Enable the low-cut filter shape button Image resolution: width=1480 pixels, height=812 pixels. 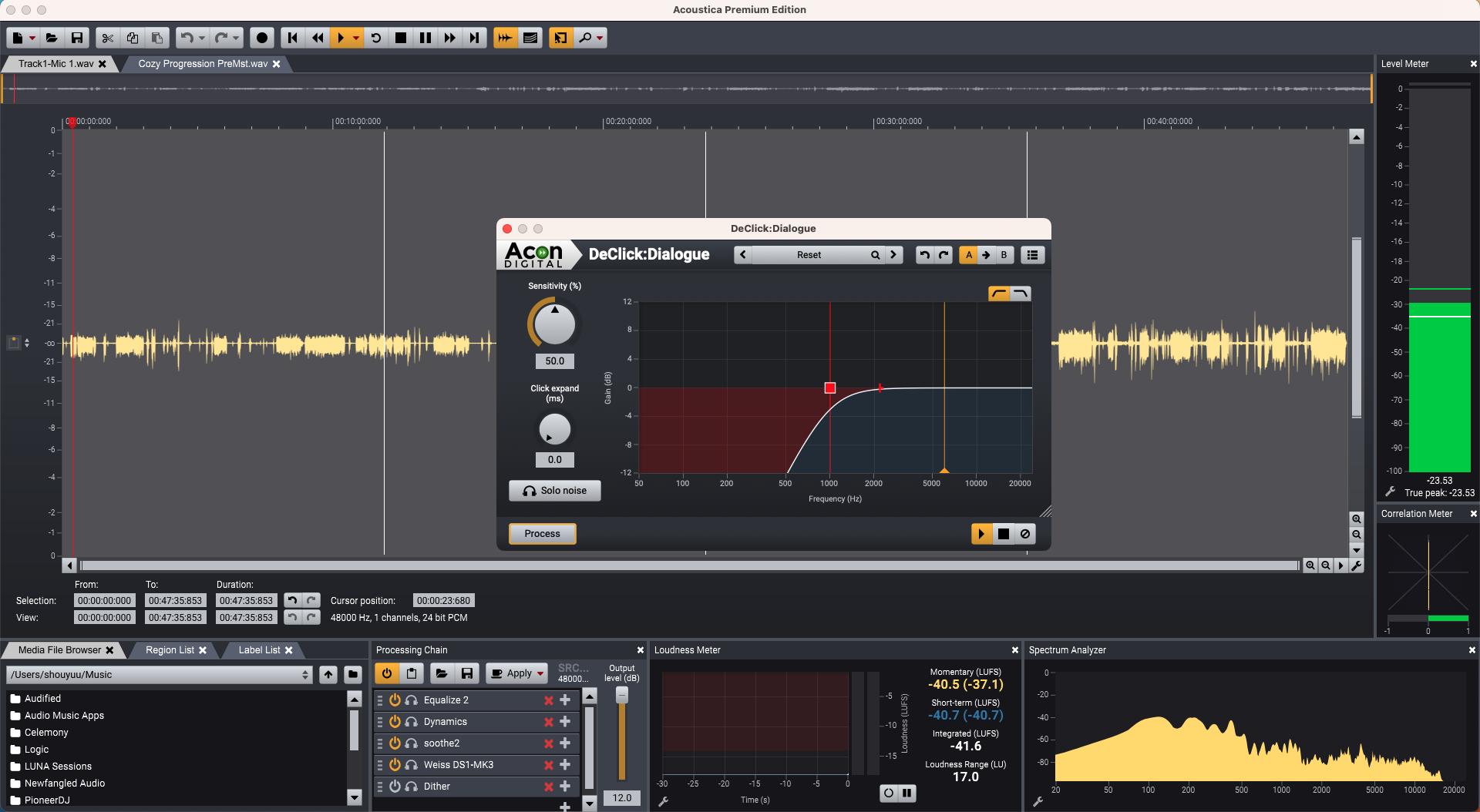tap(999, 294)
